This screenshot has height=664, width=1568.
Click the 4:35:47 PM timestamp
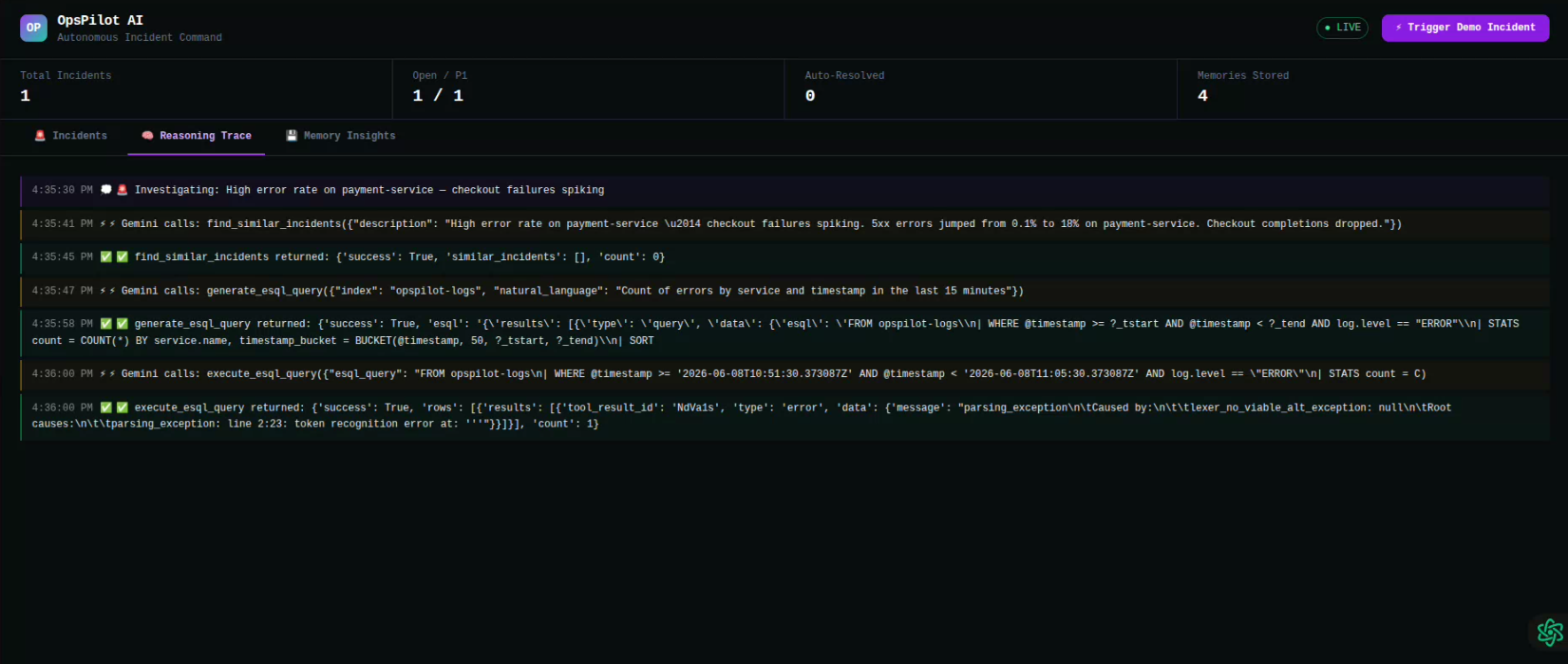click(x=63, y=291)
